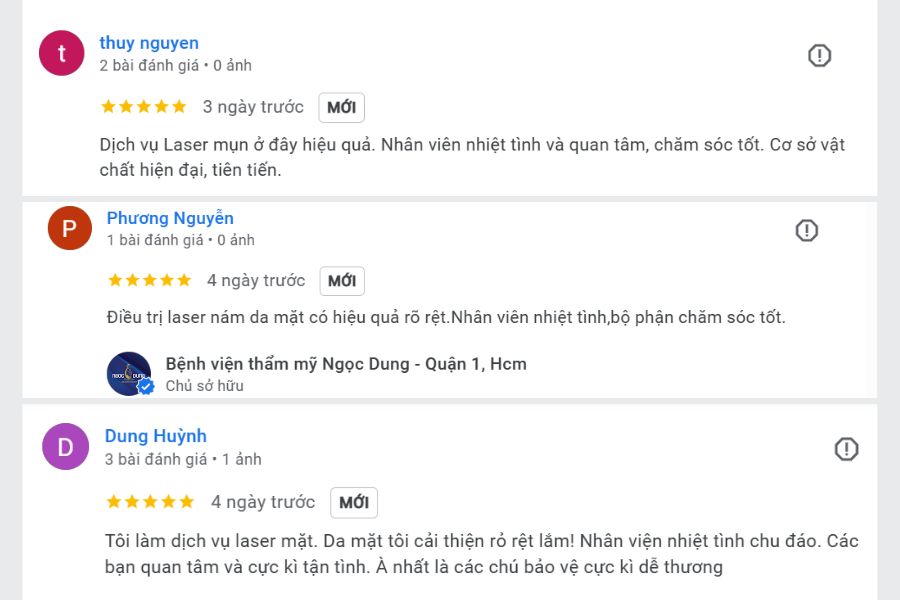The height and width of the screenshot is (600, 900).
Task: Report Dung Huỳnh's review via flag icon
Action: [846, 449]
